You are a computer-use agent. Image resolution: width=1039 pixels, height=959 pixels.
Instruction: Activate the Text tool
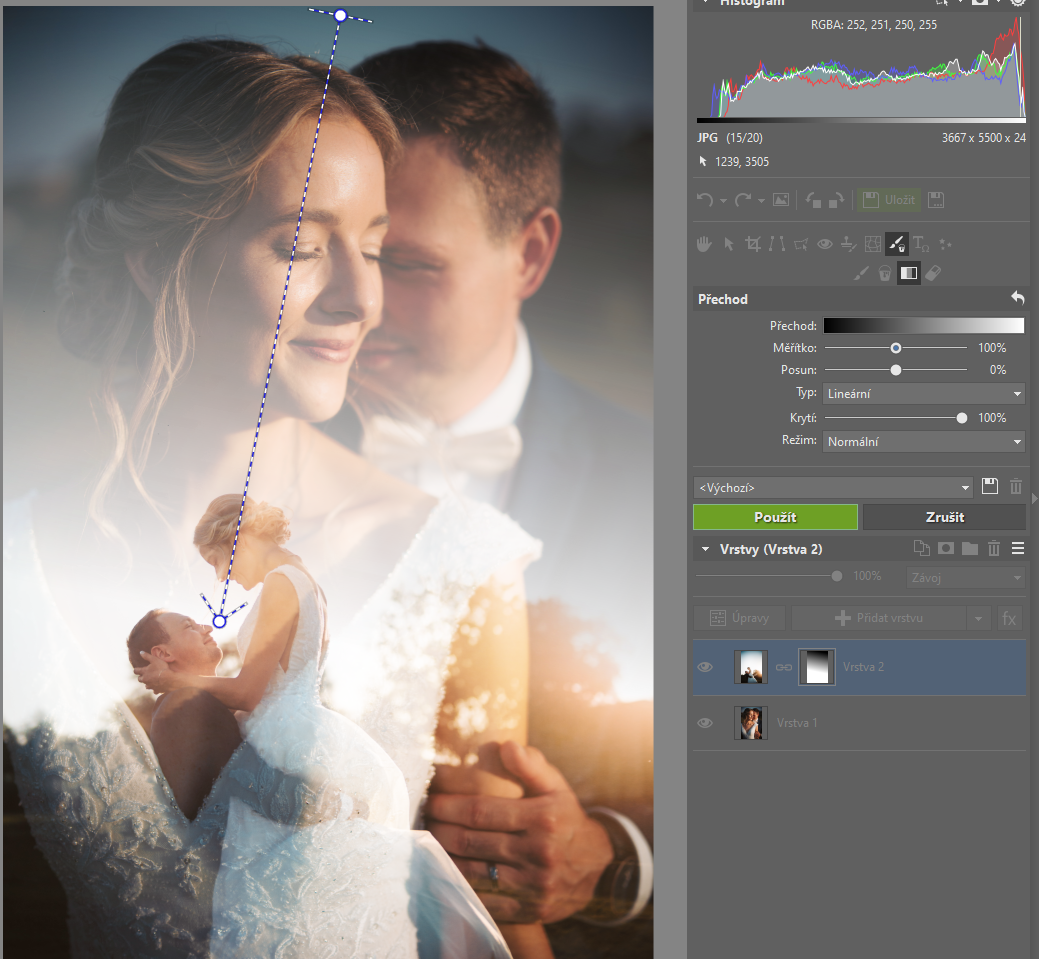point(921,243)
